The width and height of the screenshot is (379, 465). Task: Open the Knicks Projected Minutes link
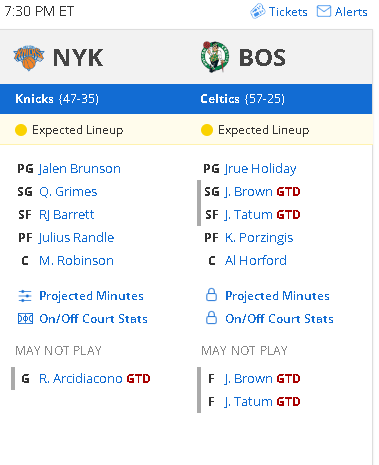click(x=91, y=296)
